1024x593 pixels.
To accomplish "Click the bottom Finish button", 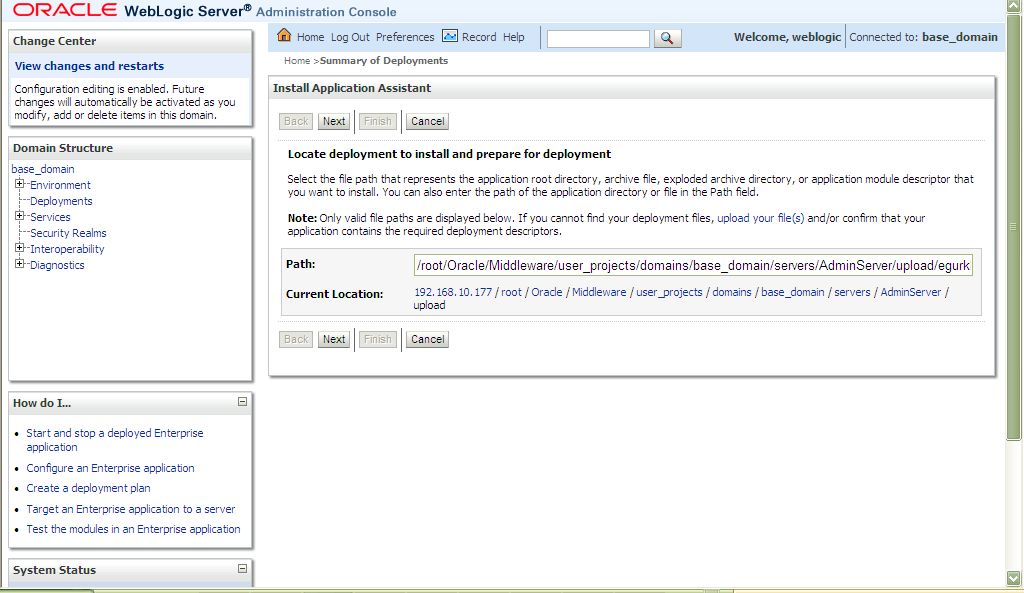I will click(377, 340).
